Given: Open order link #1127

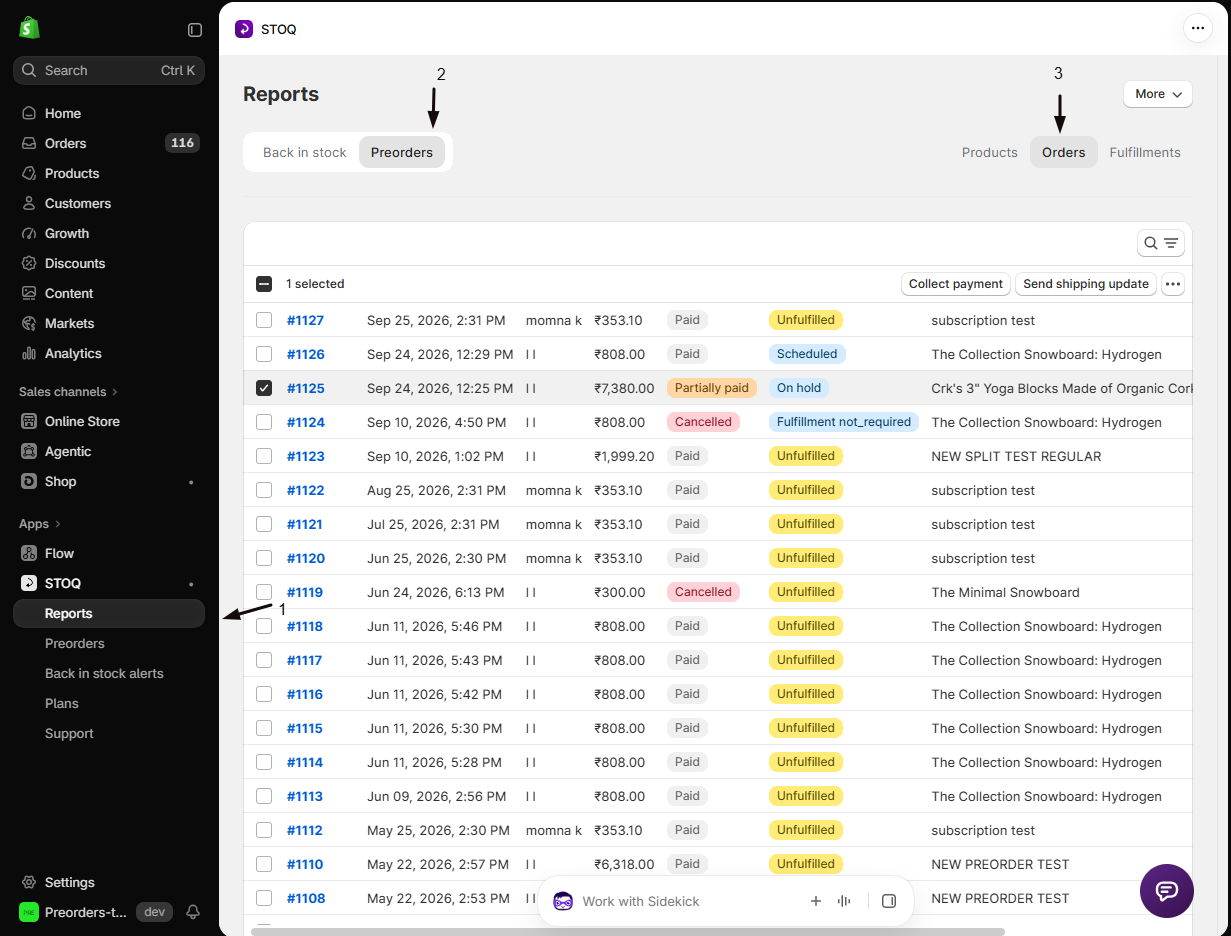Looking at the screenshot, I should [306, 320].
